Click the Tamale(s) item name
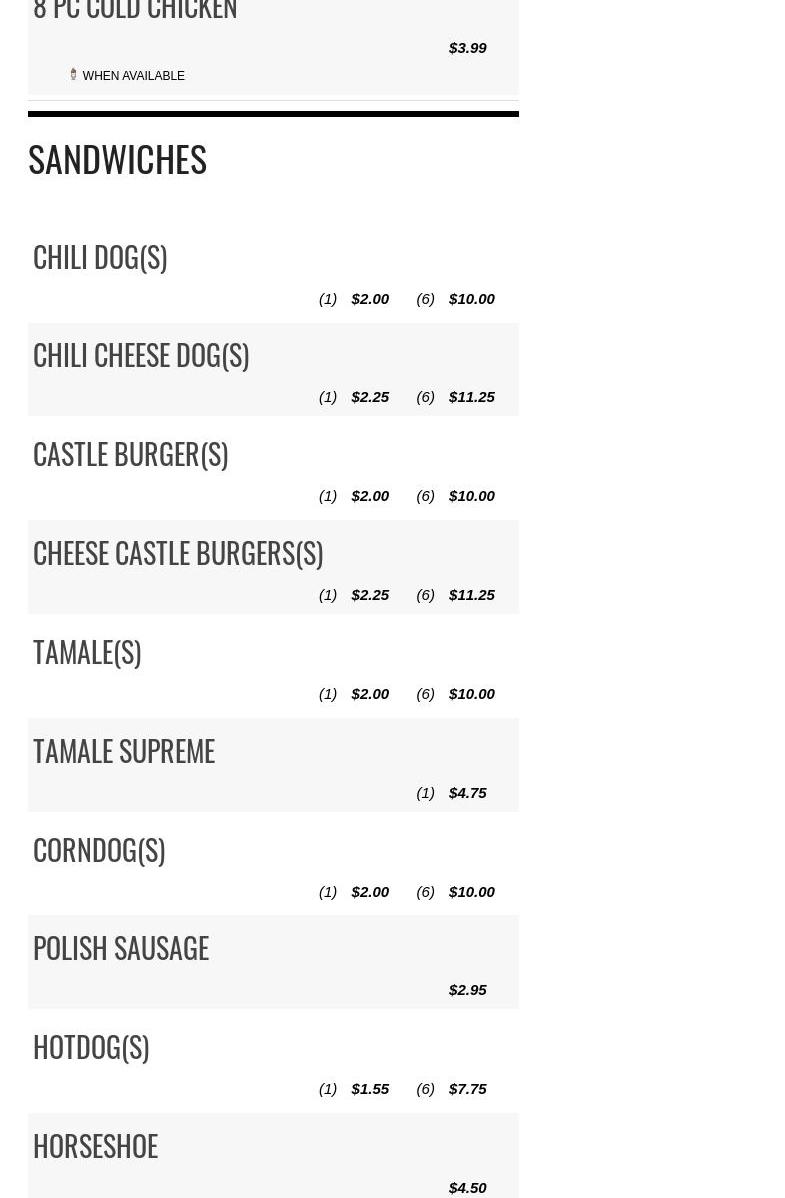Screen dimensions: 785x1198 87,653
